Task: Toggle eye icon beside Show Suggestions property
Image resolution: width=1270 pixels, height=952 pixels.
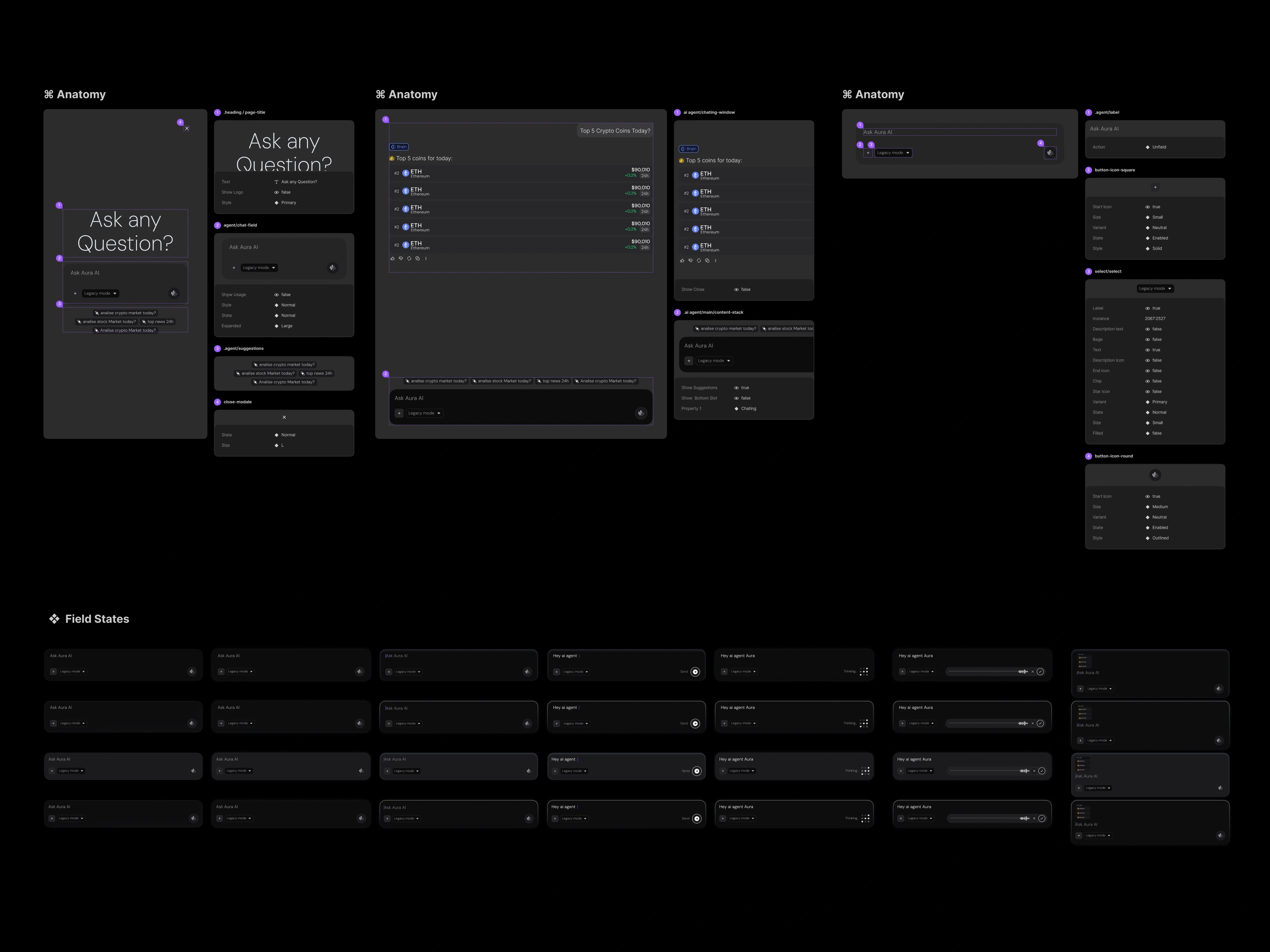Action: tap(736, 388)
